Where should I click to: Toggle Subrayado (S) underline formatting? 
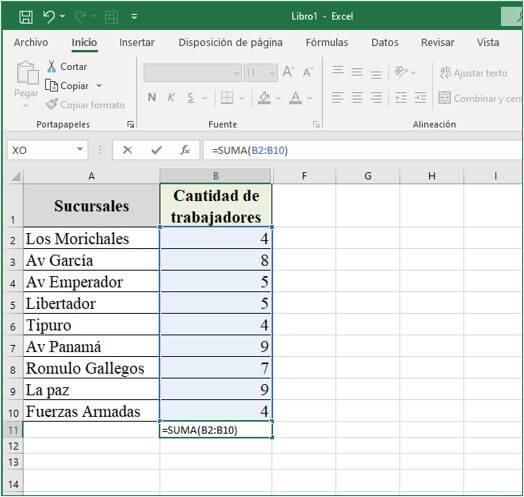point(190,98)
